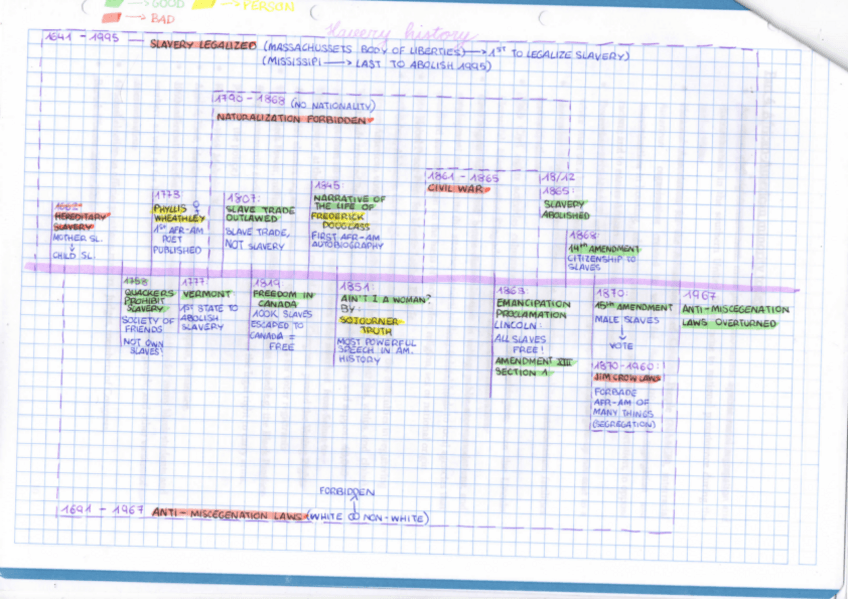Click "ANTI-MISCEGENATION LAWS OVERTURNED" entry
The image size is (848, 599).
click(735, 316)
